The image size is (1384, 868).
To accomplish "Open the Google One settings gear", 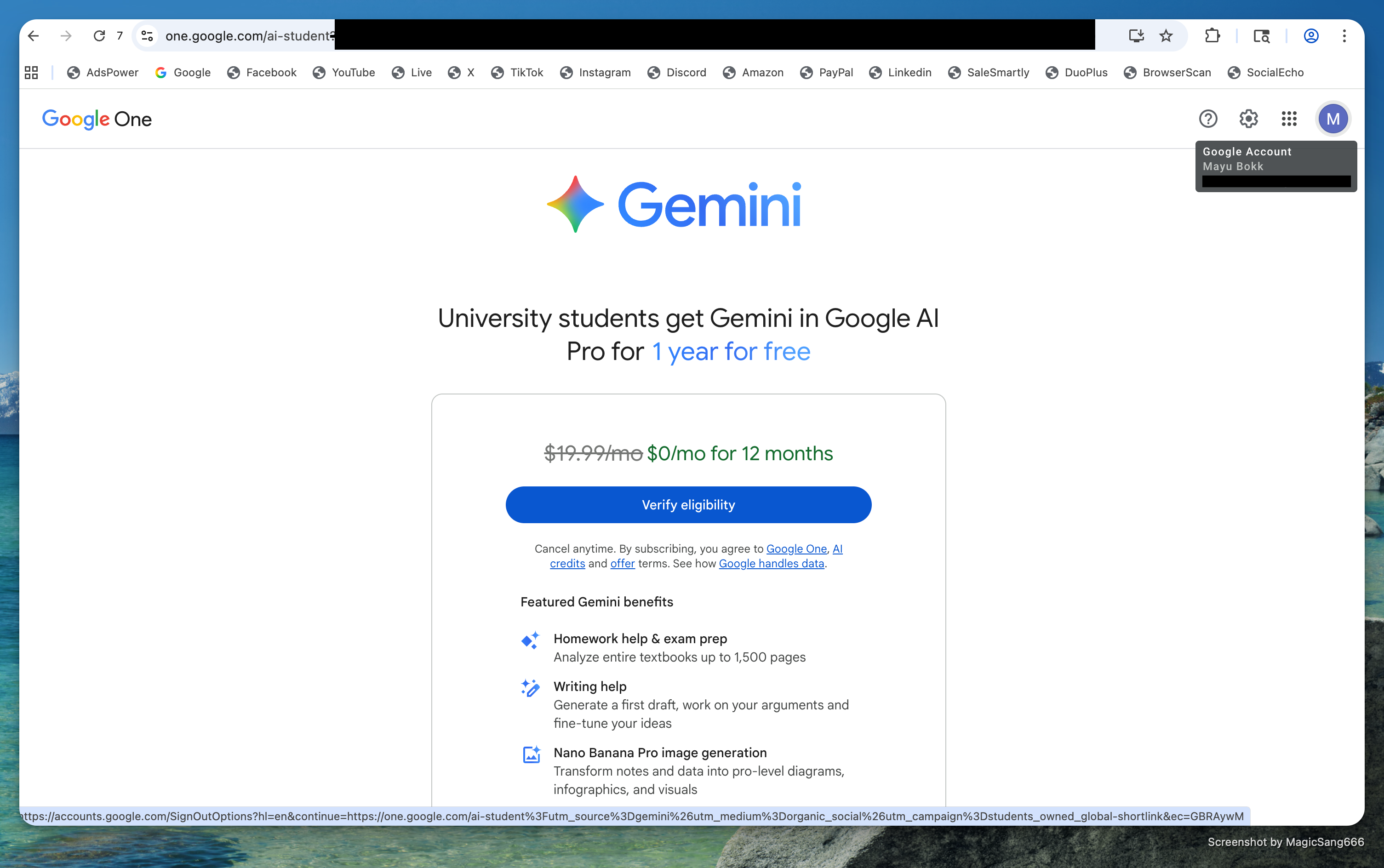I will [1248, 119].
